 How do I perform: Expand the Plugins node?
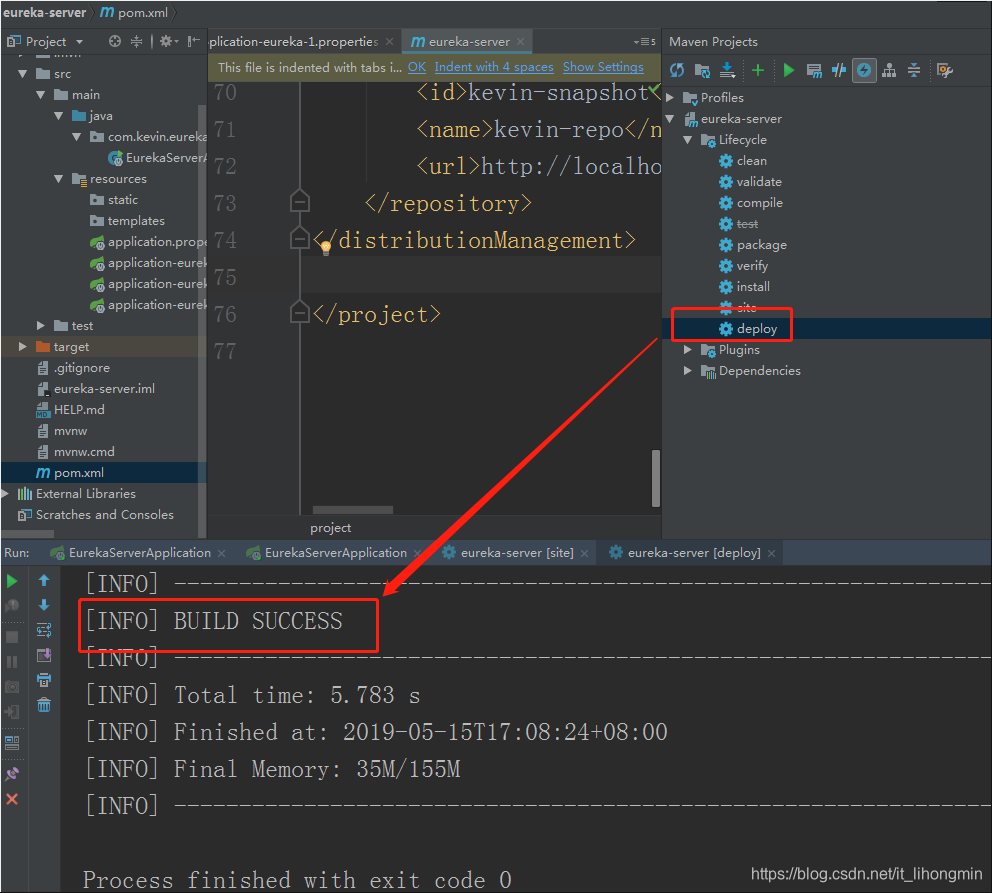688,350
